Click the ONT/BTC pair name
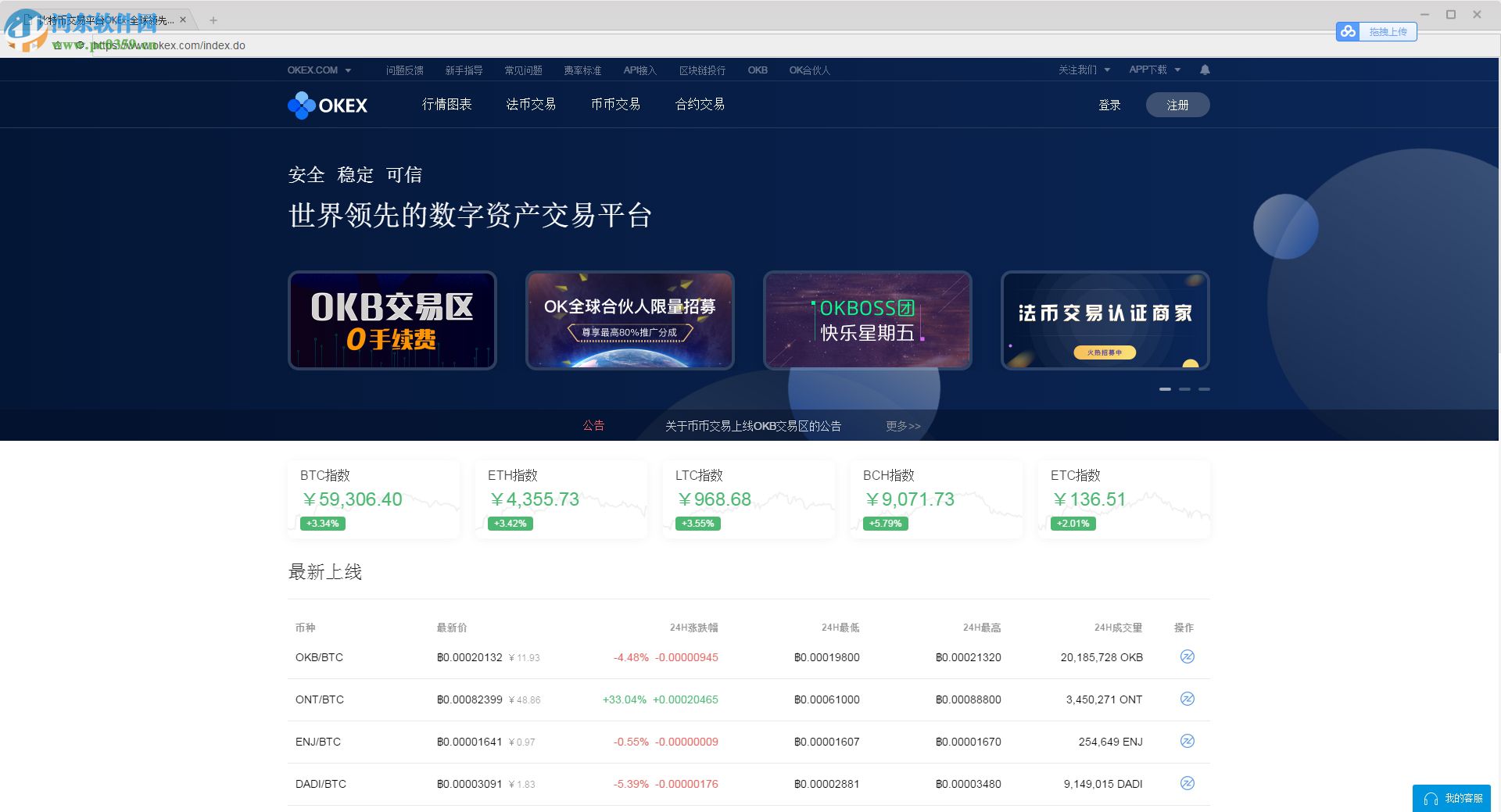 (x=319, y=699)
